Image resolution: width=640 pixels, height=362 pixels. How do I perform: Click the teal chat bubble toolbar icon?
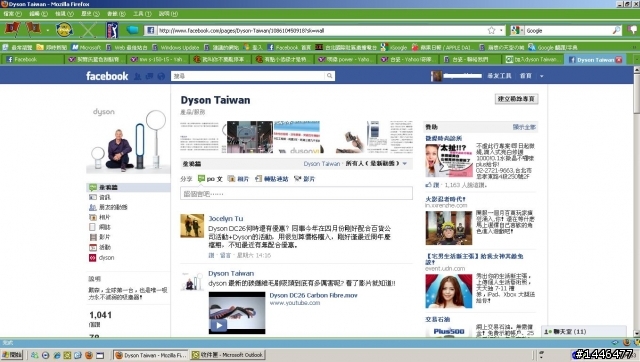point(133,30)
